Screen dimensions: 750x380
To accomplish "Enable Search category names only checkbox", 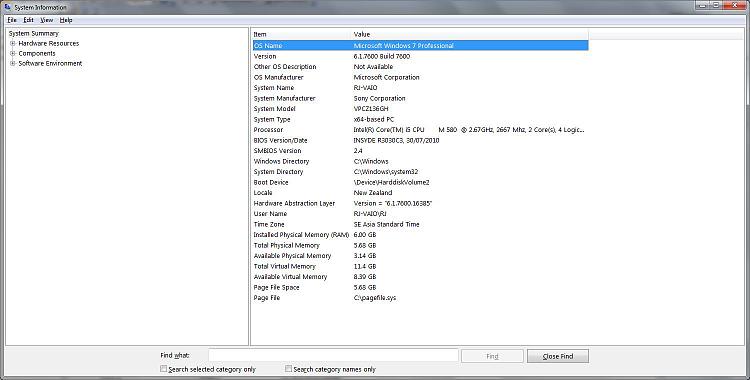I will point(288,369).
